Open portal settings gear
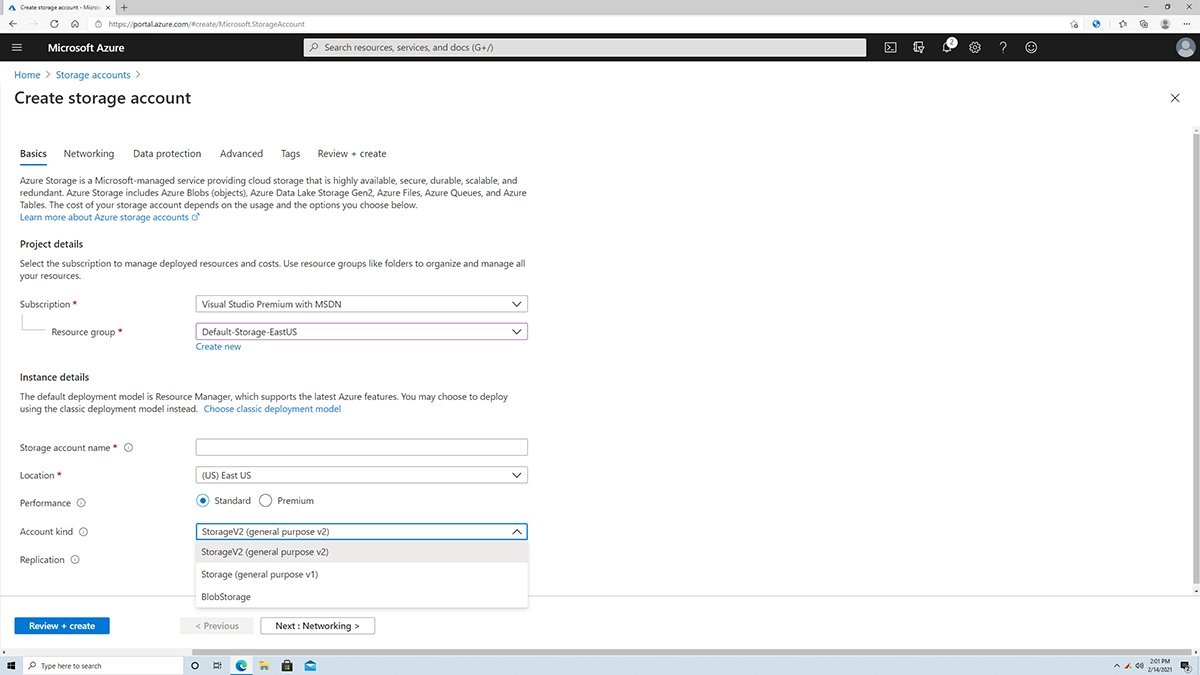 (x=975, y=47)
